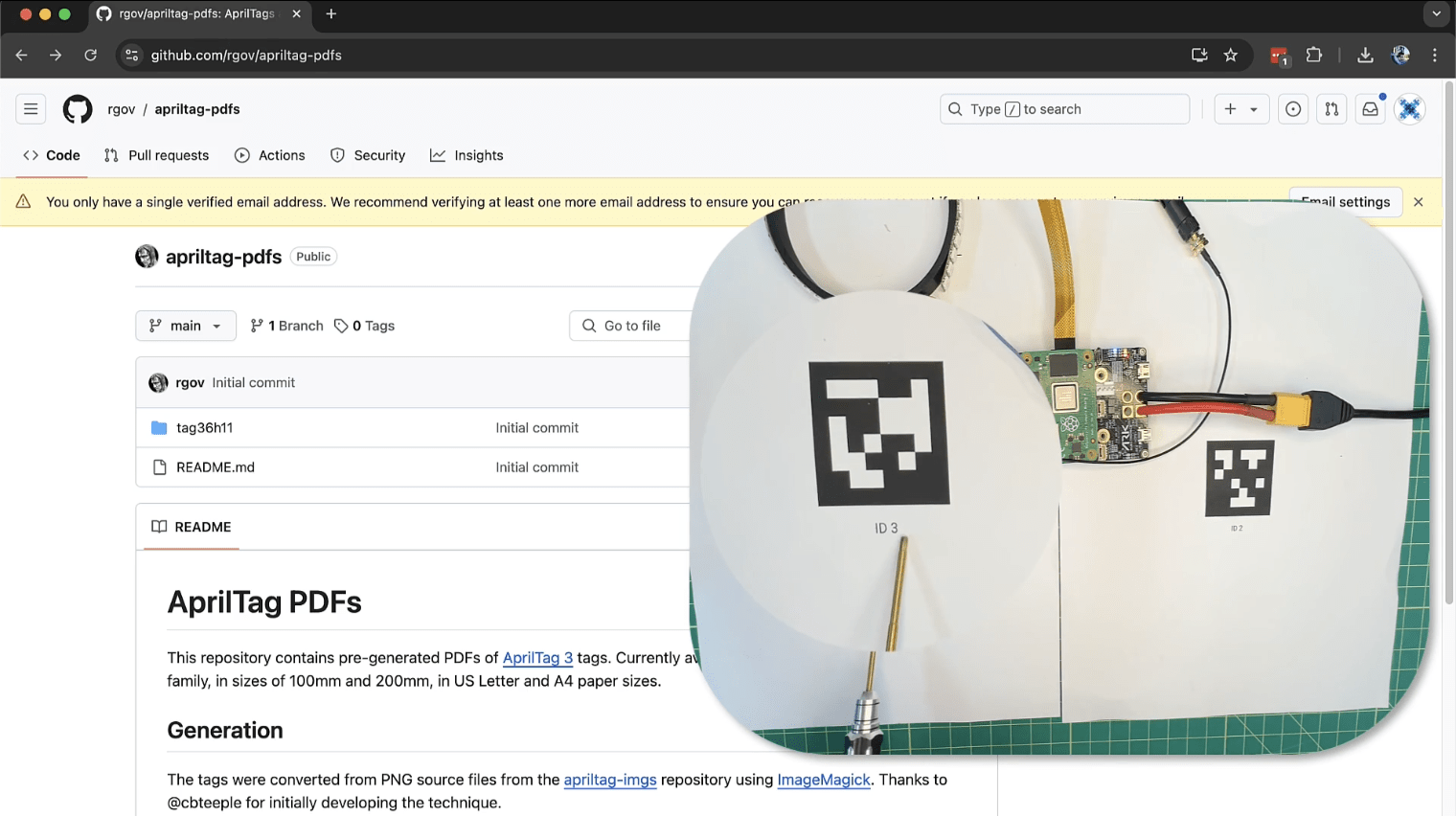Open the ImageMagick link
1456x816 pixels.
click(823, 780)
